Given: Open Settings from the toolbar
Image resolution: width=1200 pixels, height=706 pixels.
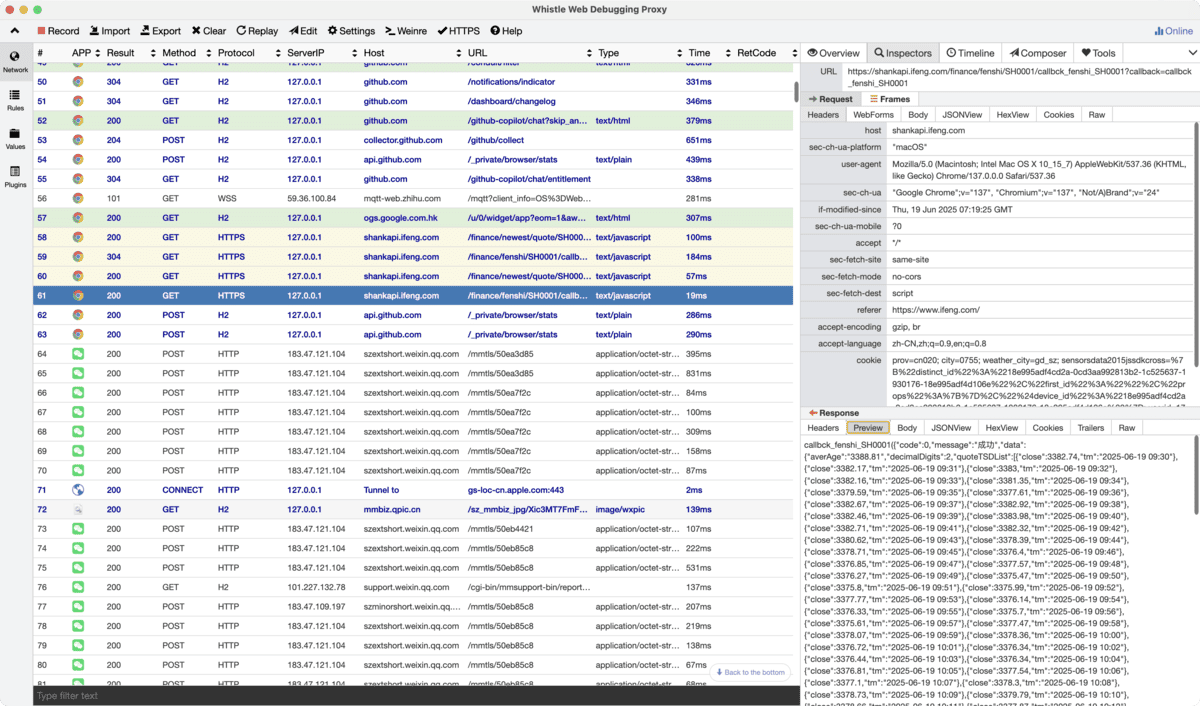Looking at the screenshot, I should [x=351, y=31].
